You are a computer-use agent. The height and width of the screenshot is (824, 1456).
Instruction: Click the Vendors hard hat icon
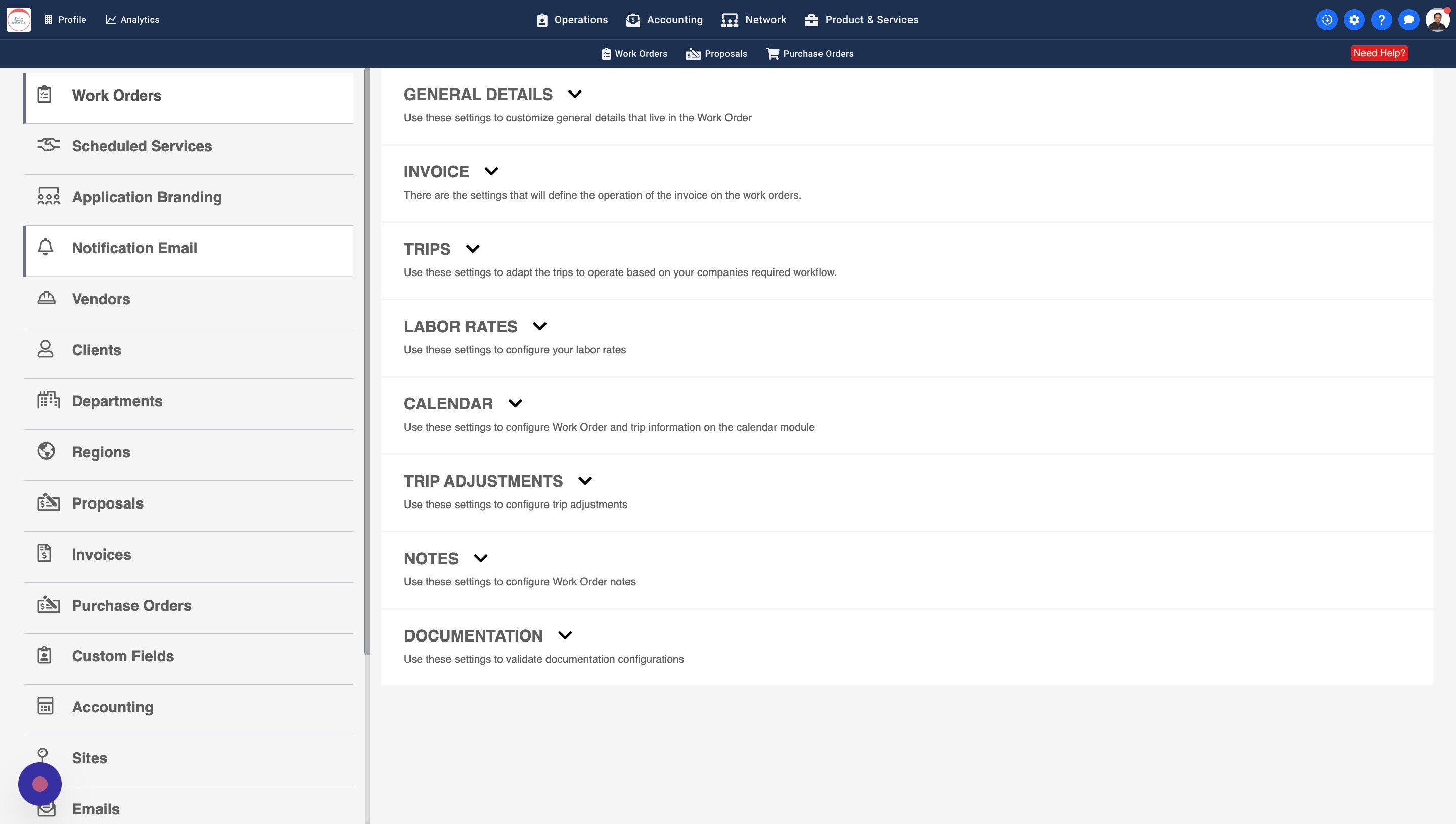tap(47, 298)
